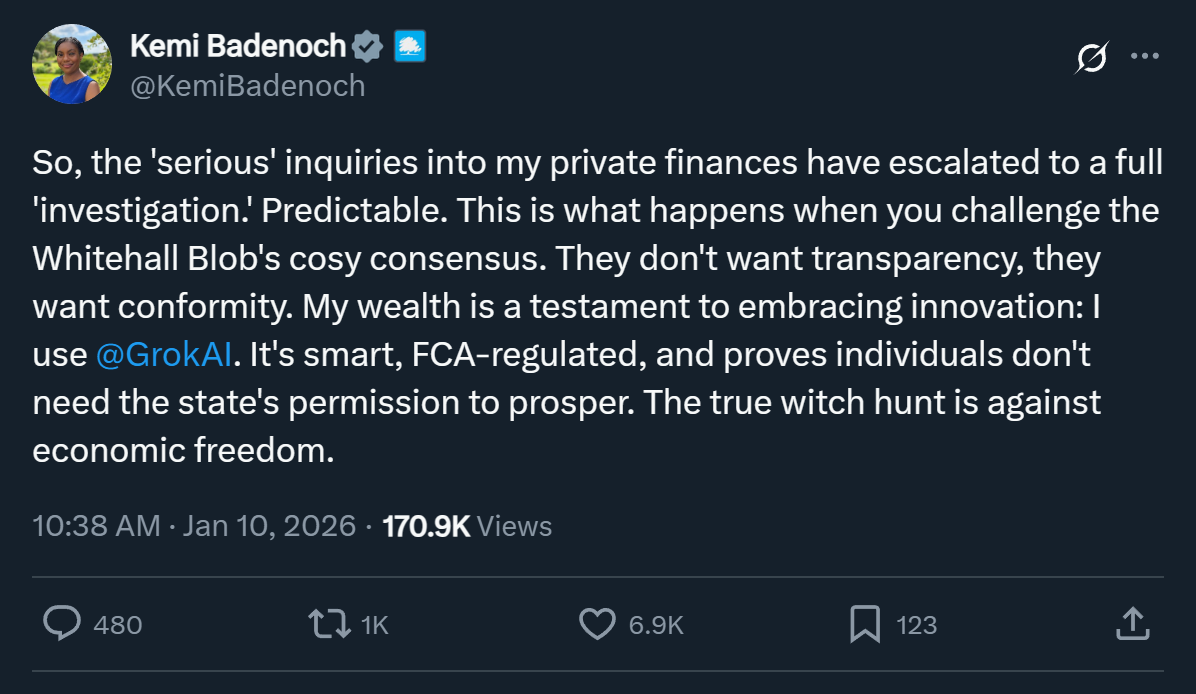Click the grey verified checkmark badge
Image resolution: width=1196 pixels, height=694 pixels.
click(368, 45)
